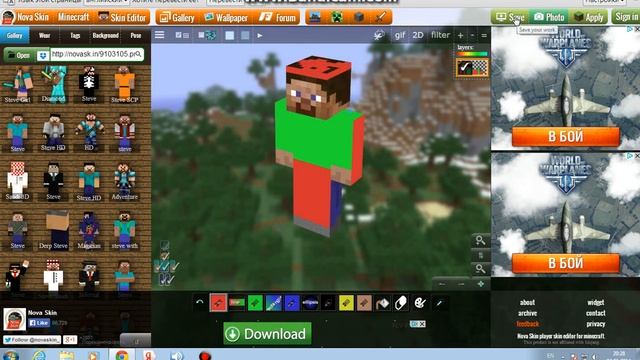This screenshot has width=640, height=360.
Task: Select the blue color brush swatch
Action: click(292, 303)
